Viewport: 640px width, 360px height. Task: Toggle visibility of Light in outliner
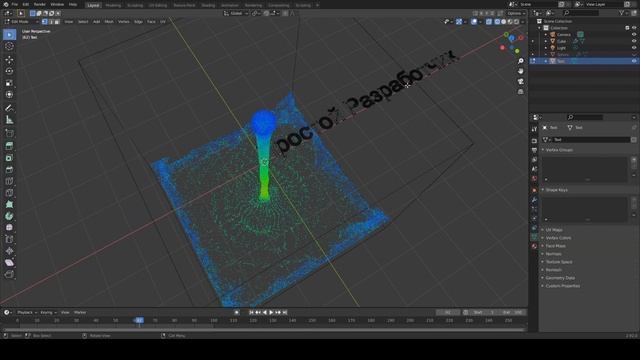coord(634,48)
